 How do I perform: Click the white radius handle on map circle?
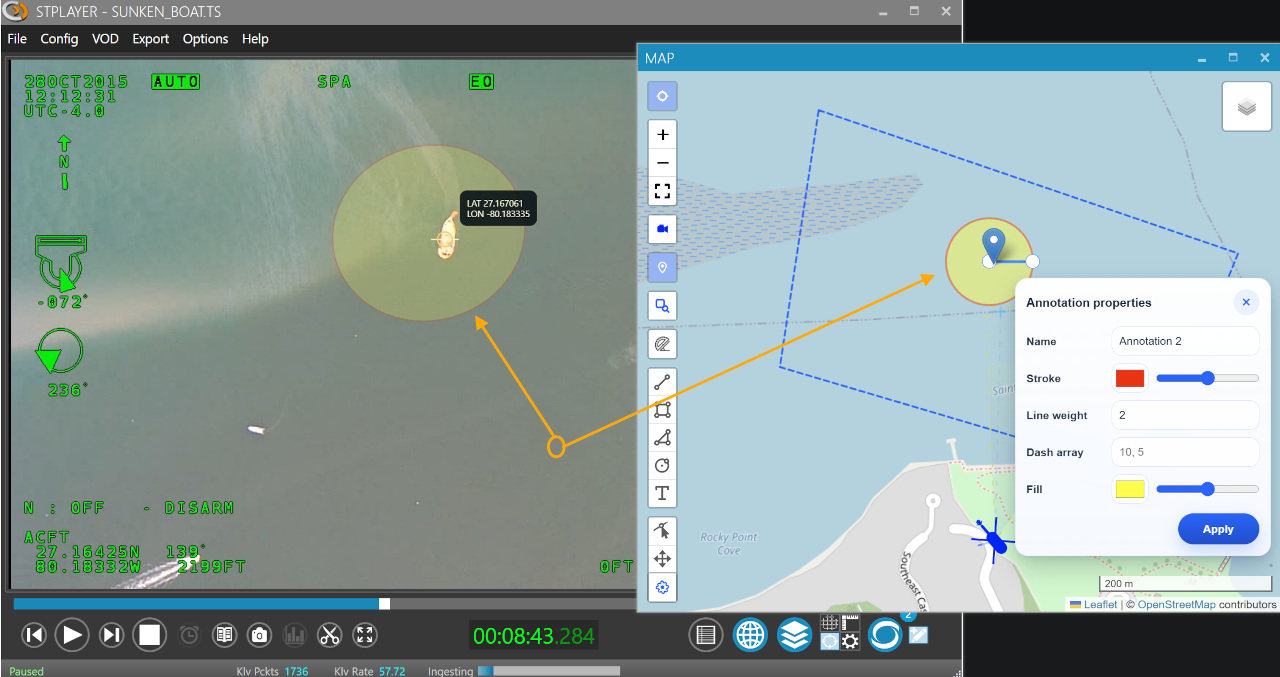[x=1033, y=261]
